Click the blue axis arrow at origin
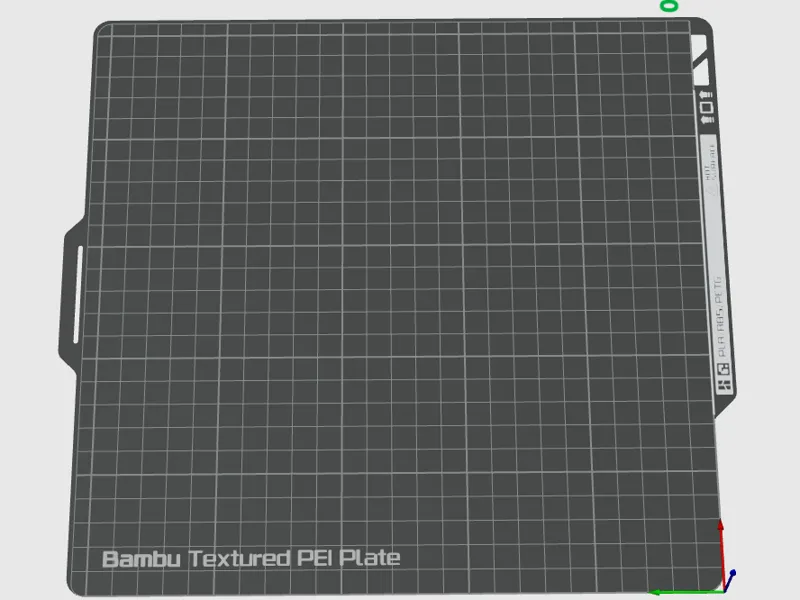Image resolution: width=800 pixels, height=600 pixels. (730, 581)
